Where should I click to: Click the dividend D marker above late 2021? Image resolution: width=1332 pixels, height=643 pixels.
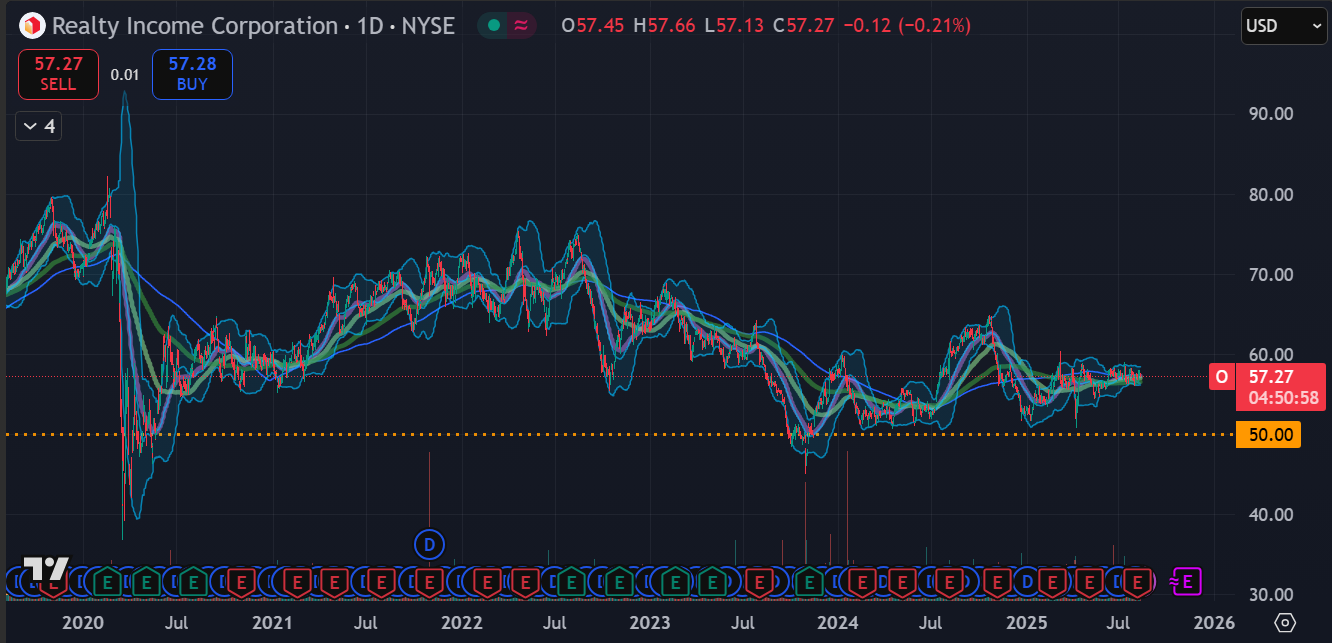[429, 544]
